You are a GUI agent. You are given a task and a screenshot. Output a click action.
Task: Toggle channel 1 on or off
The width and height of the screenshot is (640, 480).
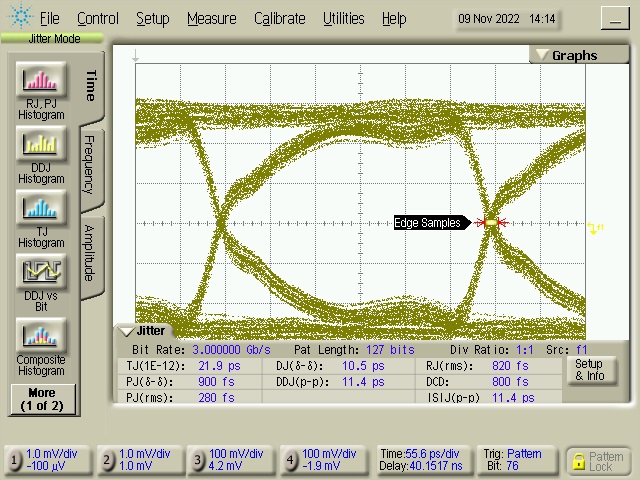tap(15, 461)
